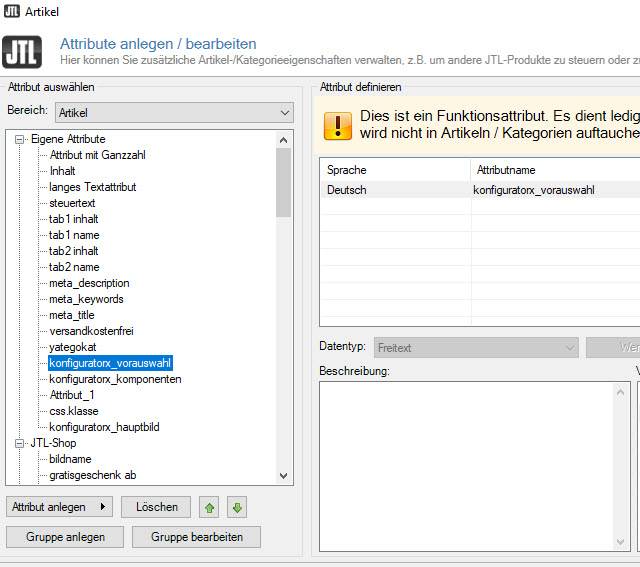This screenshot has width=640, height=567.
Task: Click the attribute tree scrollbar thumb
Action: pyautogui.click(x=283, y=182)
